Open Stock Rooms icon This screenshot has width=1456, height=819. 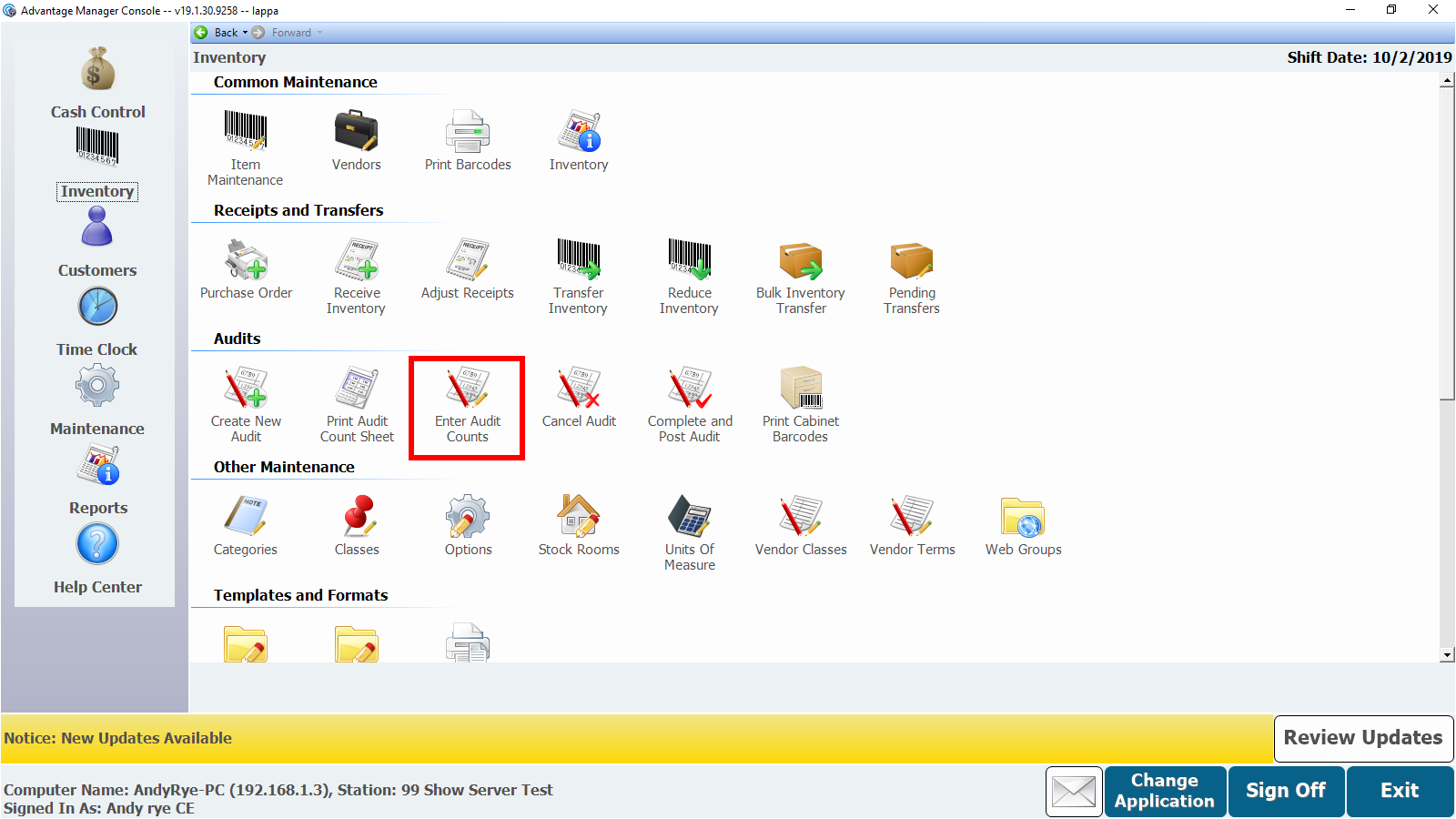(579, 517)
